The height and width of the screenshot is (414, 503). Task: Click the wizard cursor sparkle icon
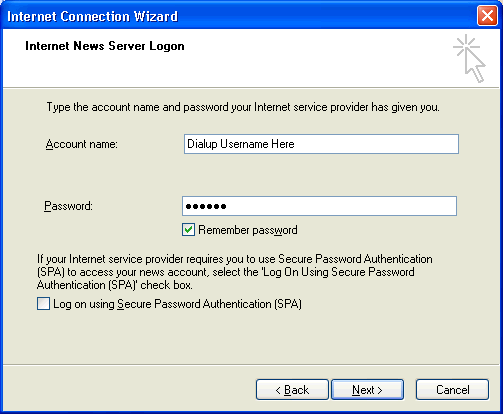[469, 58]
